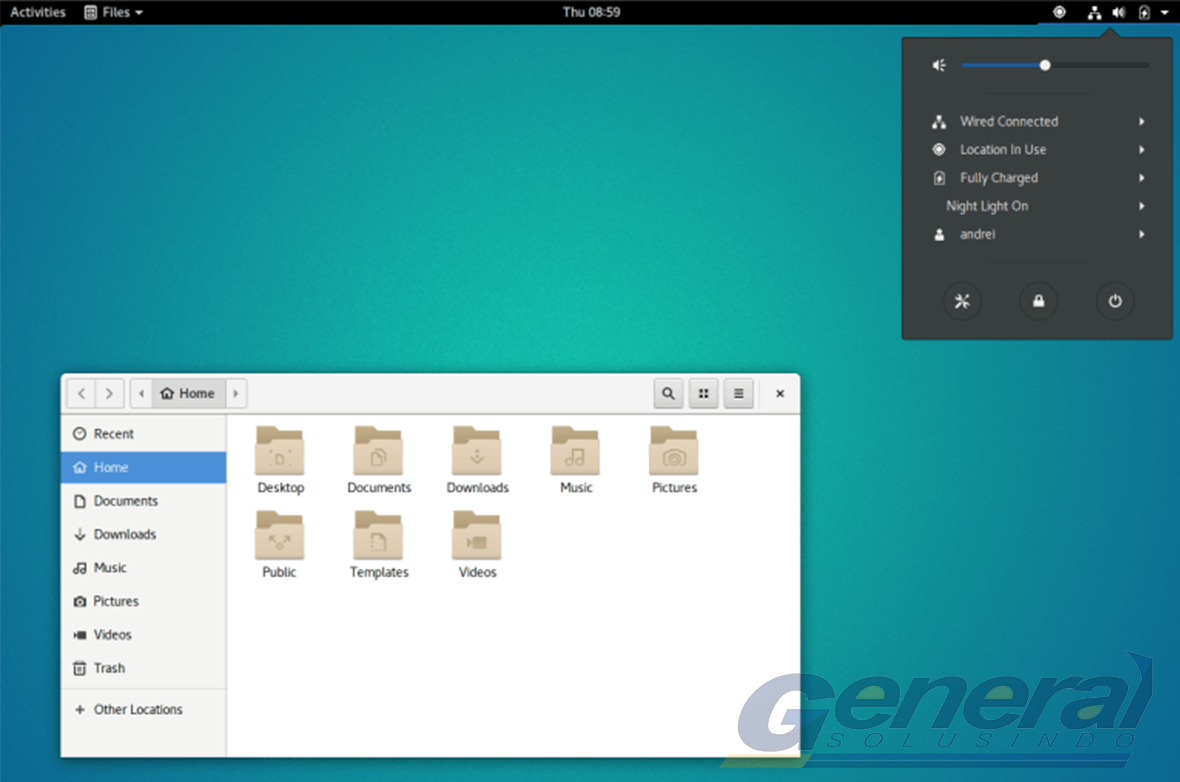Select Recent in the sidebar
Image resolution: width=1180 pixels, height=782 pixels.
click(143, 434)
